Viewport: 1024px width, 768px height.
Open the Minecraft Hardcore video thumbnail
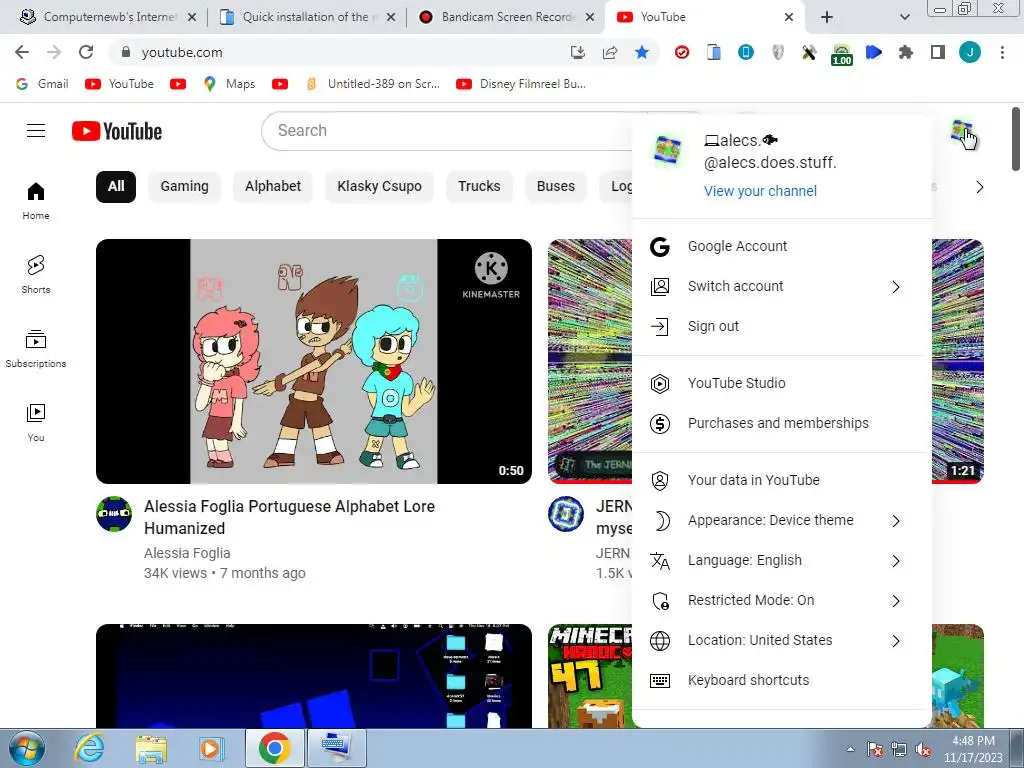click(590, 676)
